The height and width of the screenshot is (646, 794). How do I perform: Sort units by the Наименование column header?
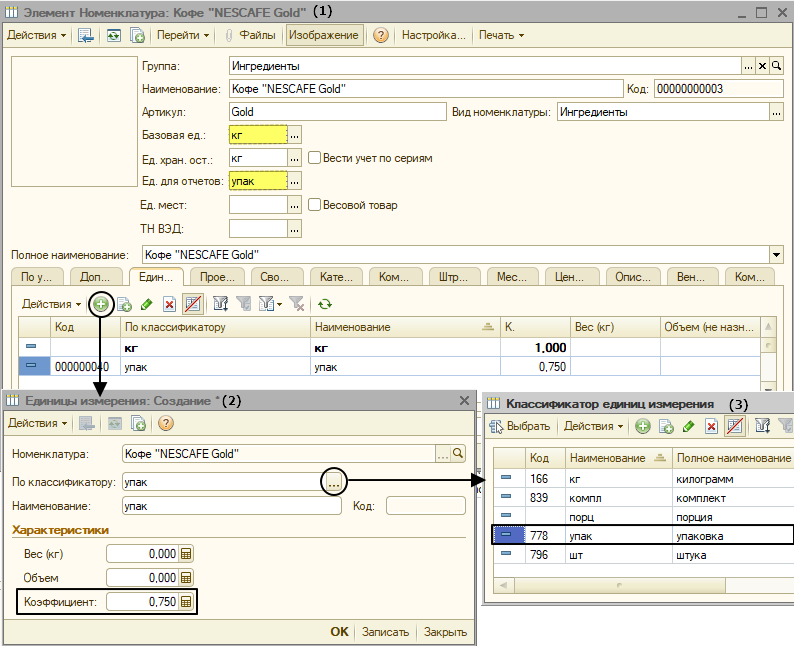pyautogui.click(x=405, y=327)
